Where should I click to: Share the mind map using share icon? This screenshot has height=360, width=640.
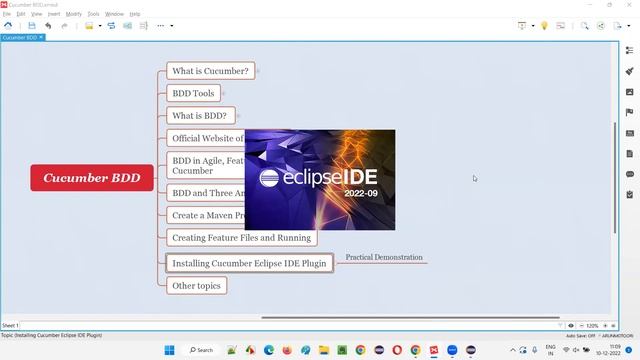pos(601,26)
